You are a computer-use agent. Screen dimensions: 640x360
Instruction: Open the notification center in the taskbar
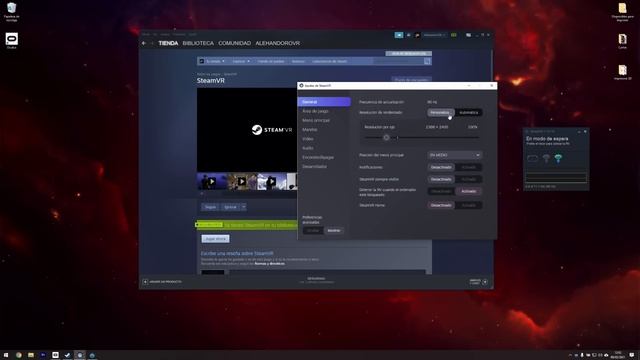[632, 355]
